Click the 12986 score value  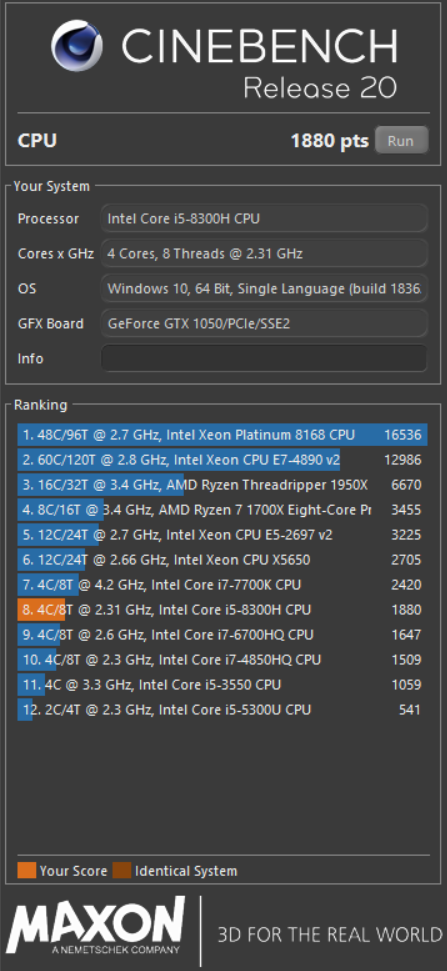point(402,460)
